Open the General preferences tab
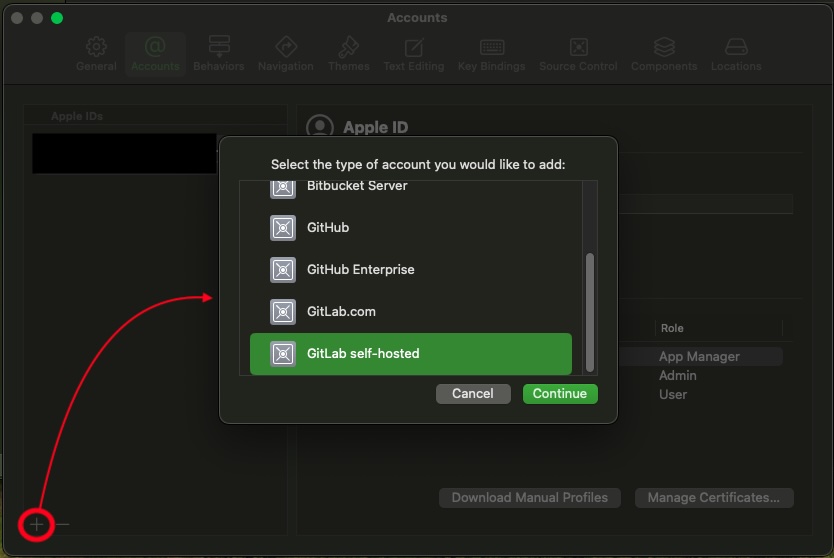This screenshot has height=558, width=834. [96, 54]
